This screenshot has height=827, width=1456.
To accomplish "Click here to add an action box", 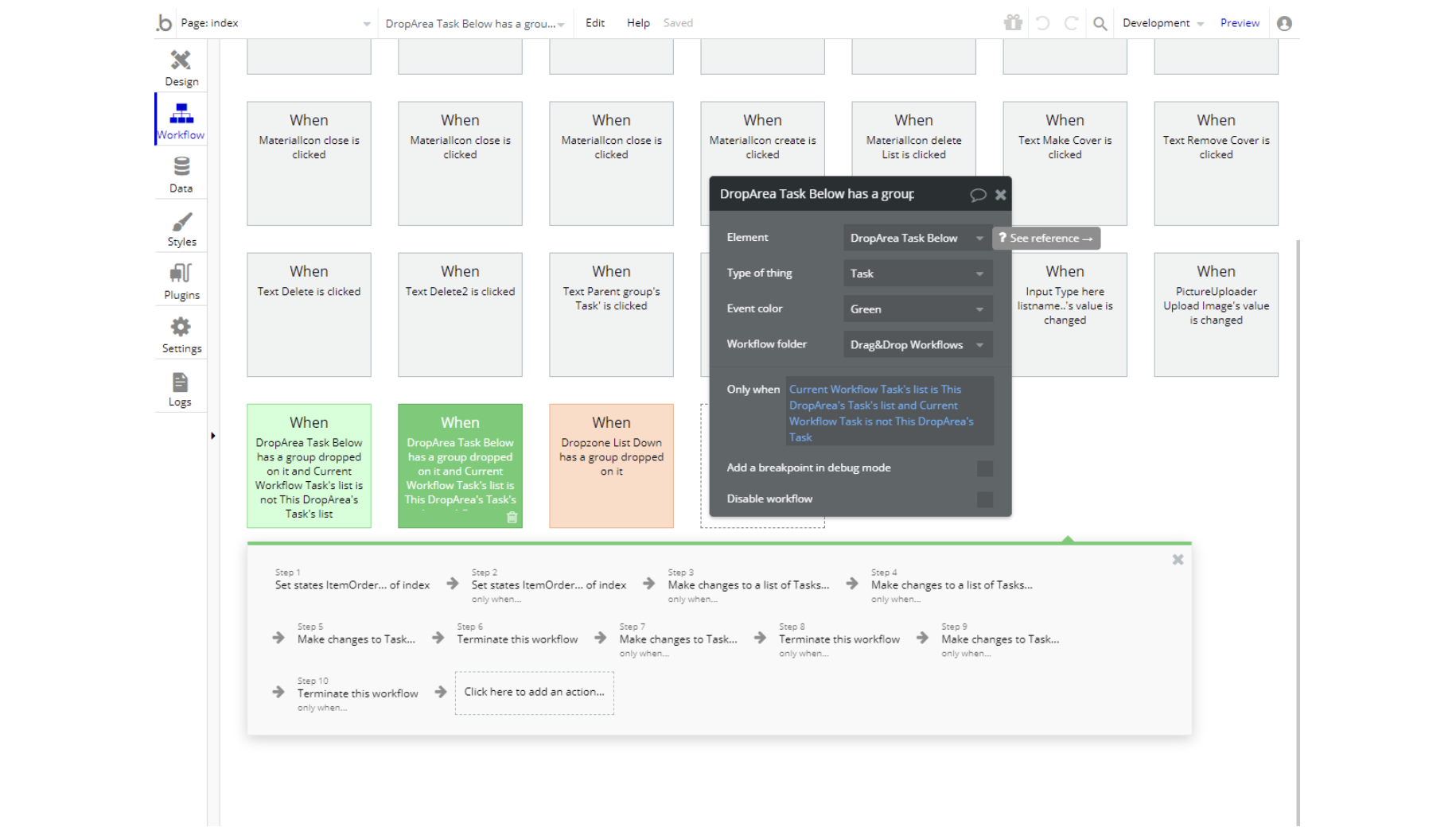I will pos(534,693).
